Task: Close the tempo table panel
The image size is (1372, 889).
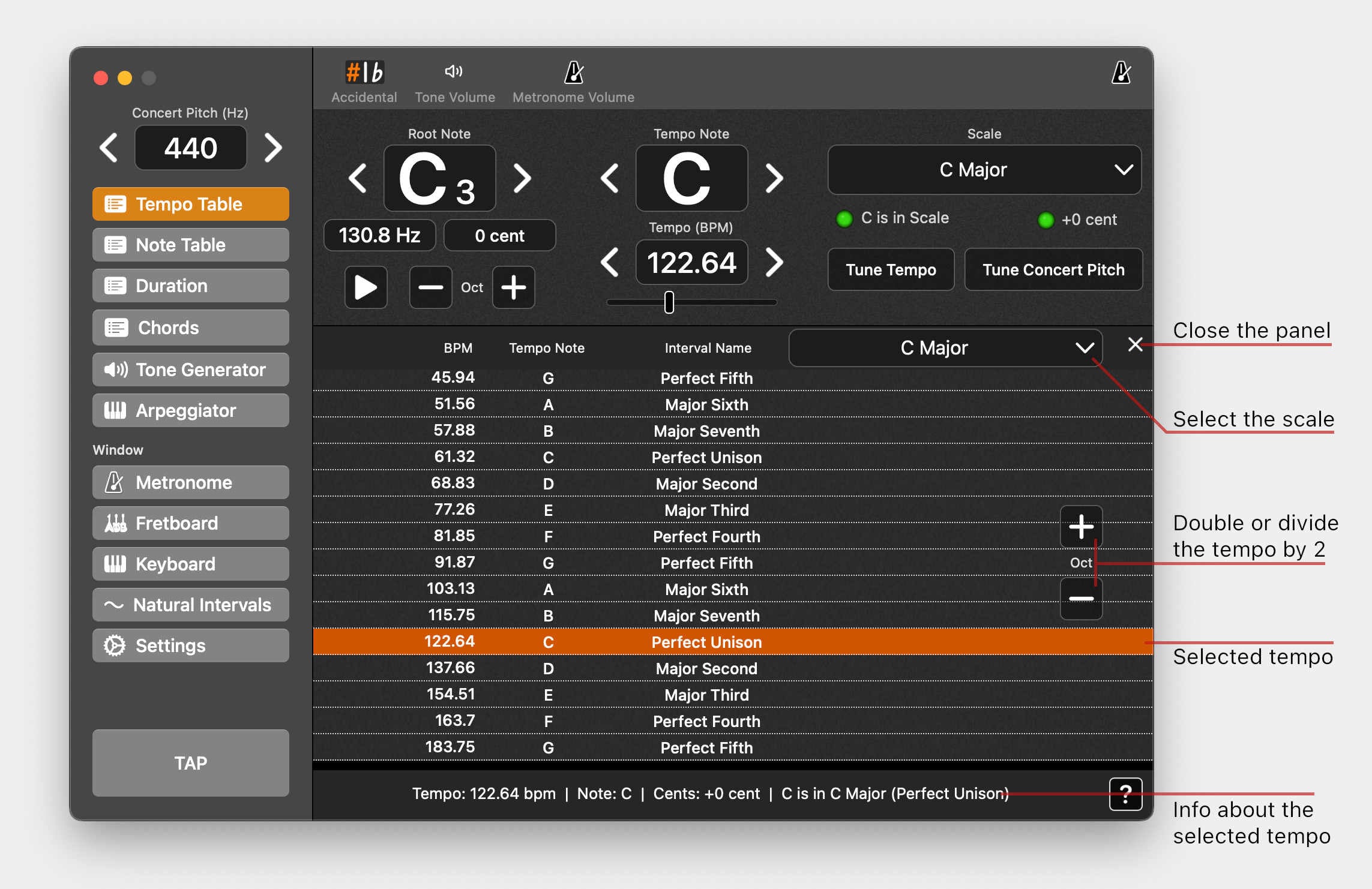Action: click(x=1134, y=345)
